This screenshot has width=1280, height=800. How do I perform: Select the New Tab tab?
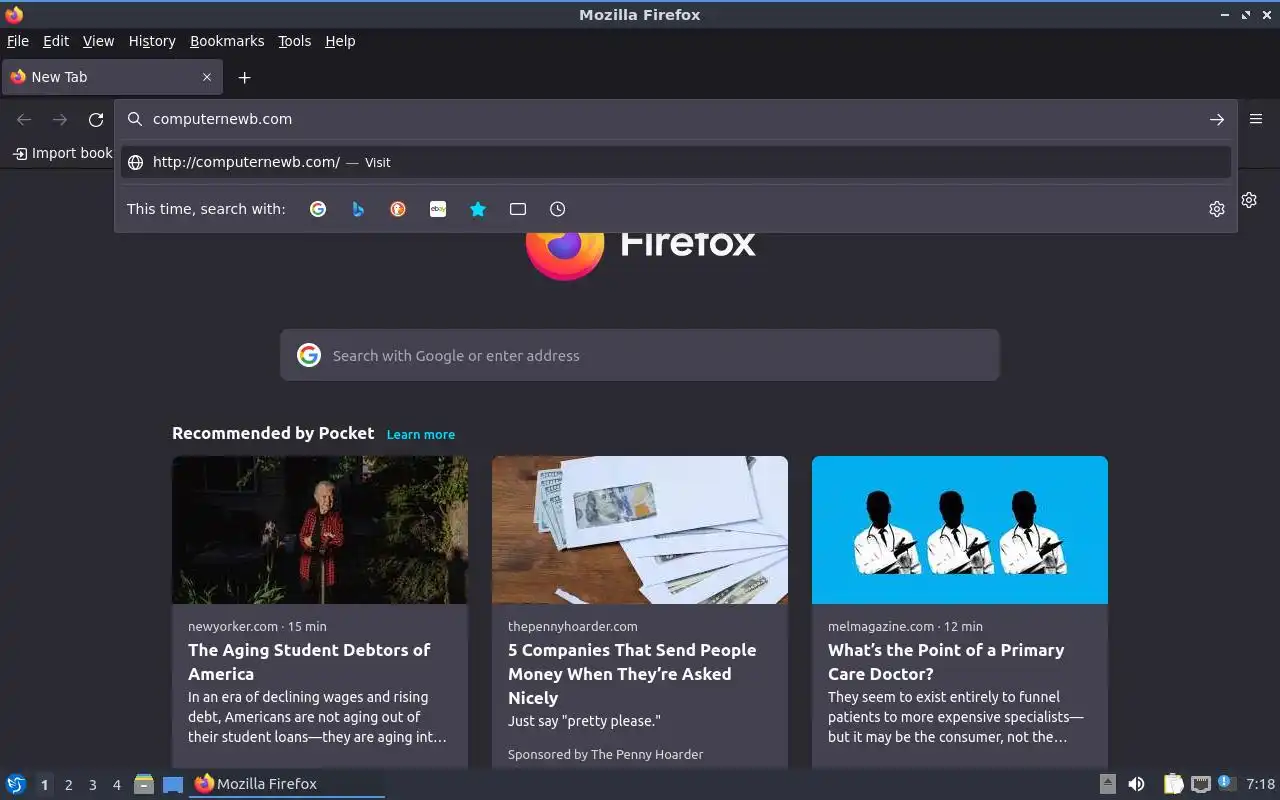tap(112, 77)
